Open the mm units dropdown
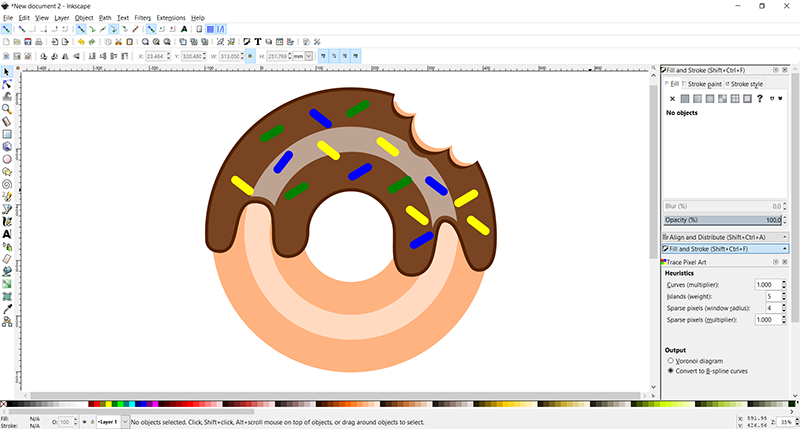Image resolution: width=800 pixels, height=429 pixels. [309, 56]
